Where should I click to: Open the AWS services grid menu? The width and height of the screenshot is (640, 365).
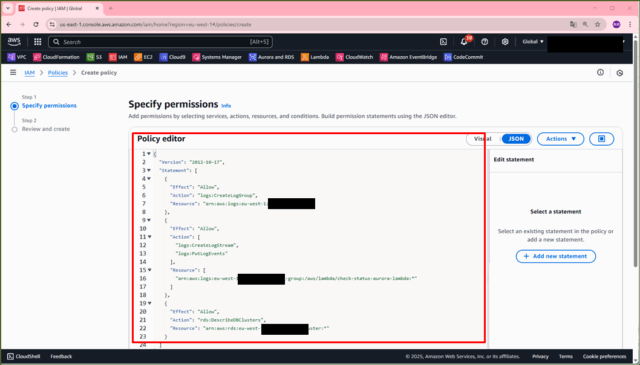coord(38,42)
